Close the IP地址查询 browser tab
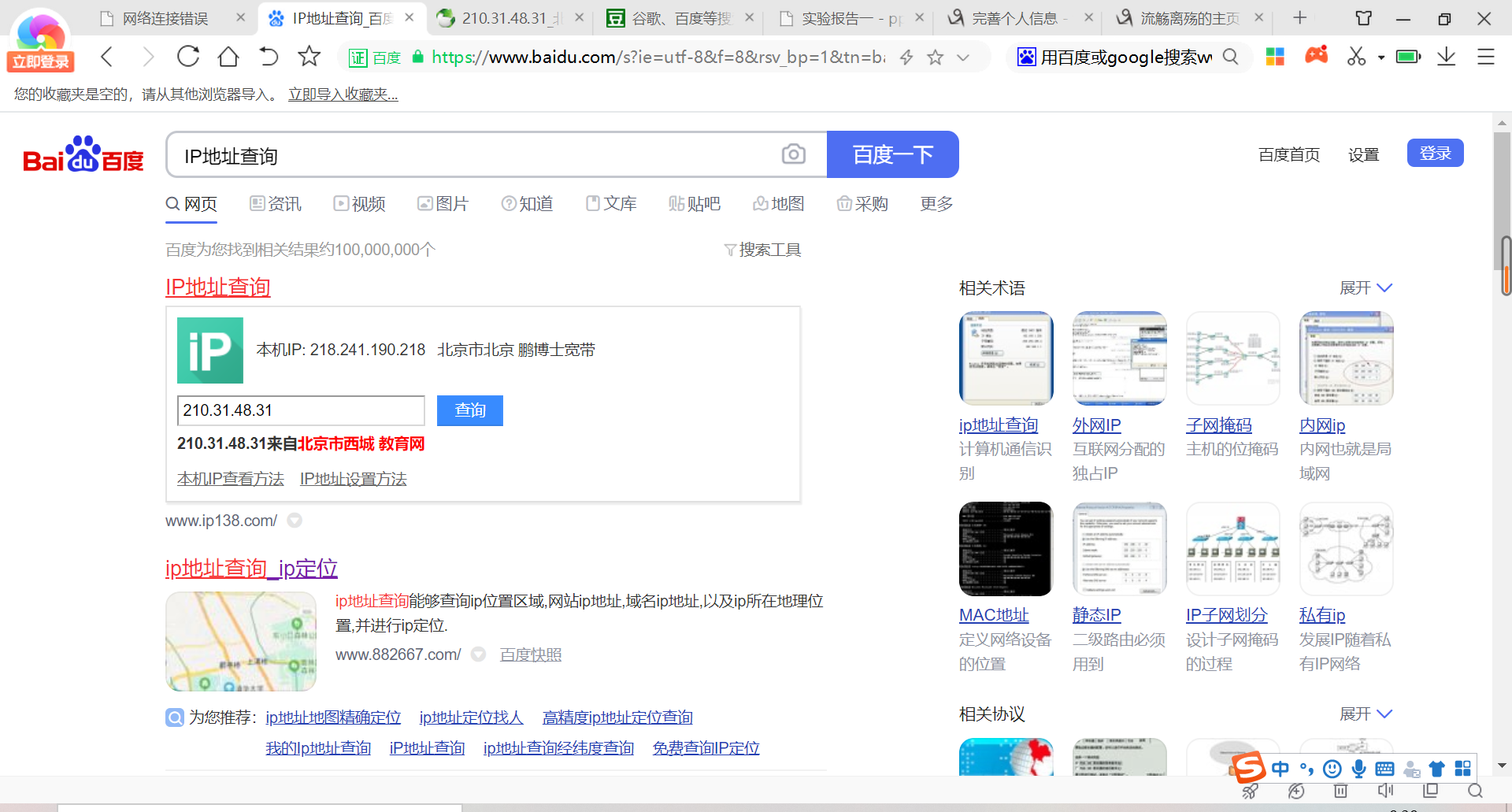This screenshot has width=1512, height=812. [409, 17]
